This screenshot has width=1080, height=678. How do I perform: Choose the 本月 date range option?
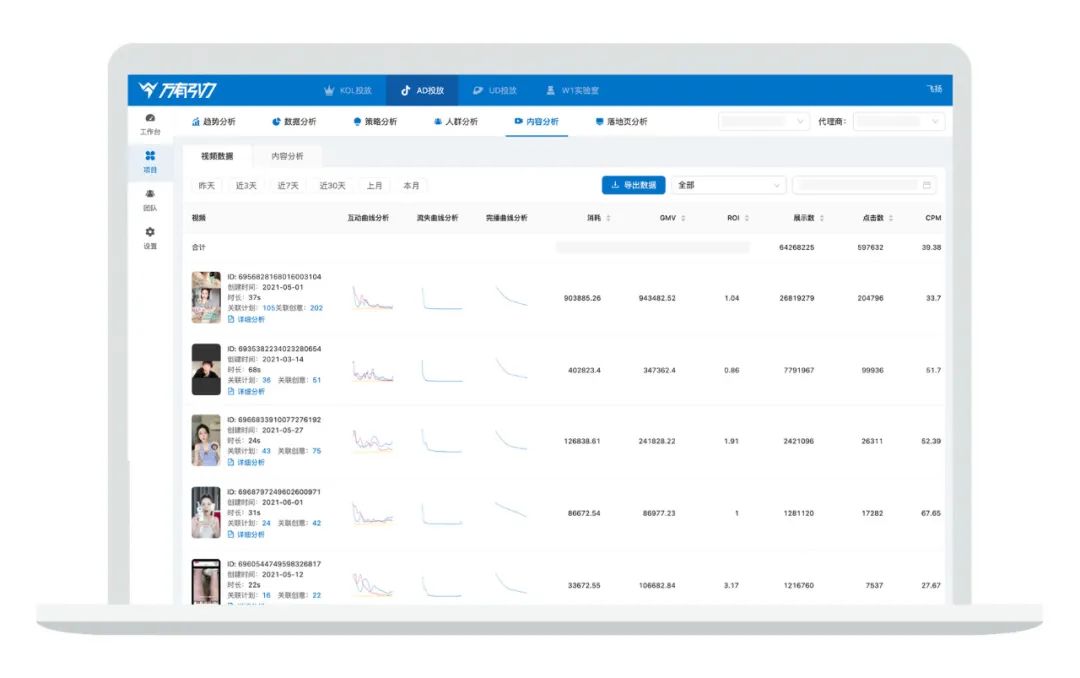(411, 185)
